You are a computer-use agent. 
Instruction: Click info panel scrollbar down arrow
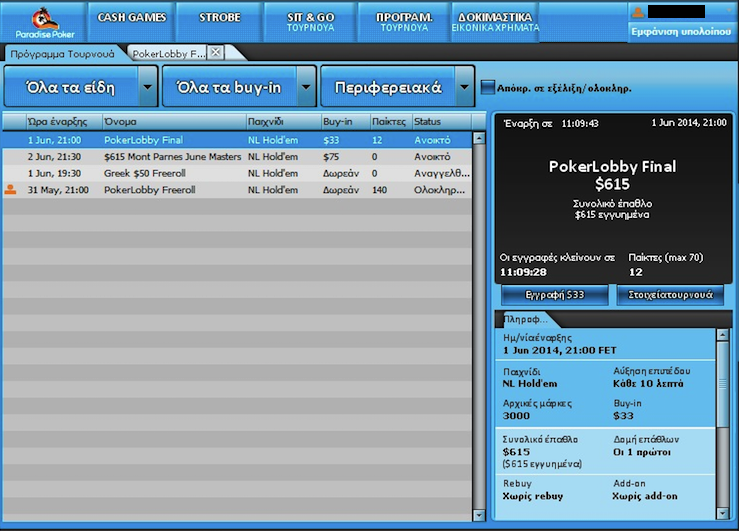[722, 513]
